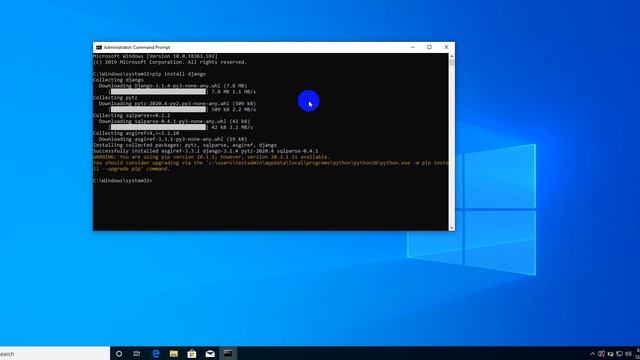Image resolution: width=640 pixels, height=360 pixels.
Task: Maximize the Command Prompt window
Action: pos(429,47)
